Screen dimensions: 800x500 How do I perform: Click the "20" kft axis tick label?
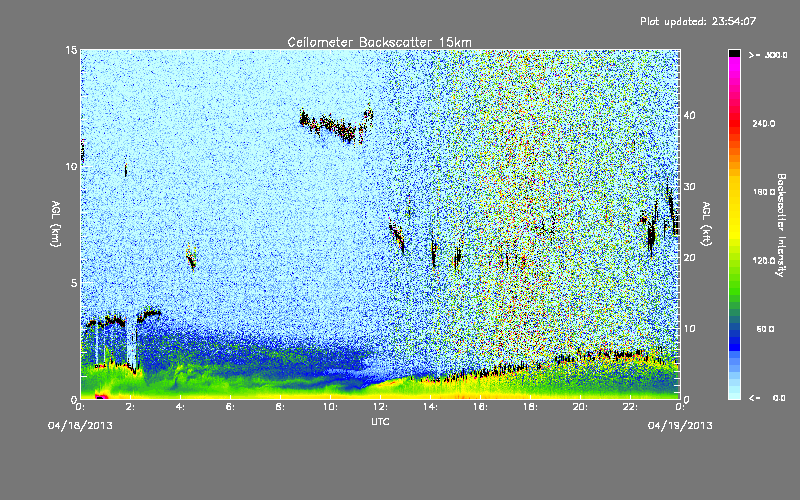tap(689, 258)
